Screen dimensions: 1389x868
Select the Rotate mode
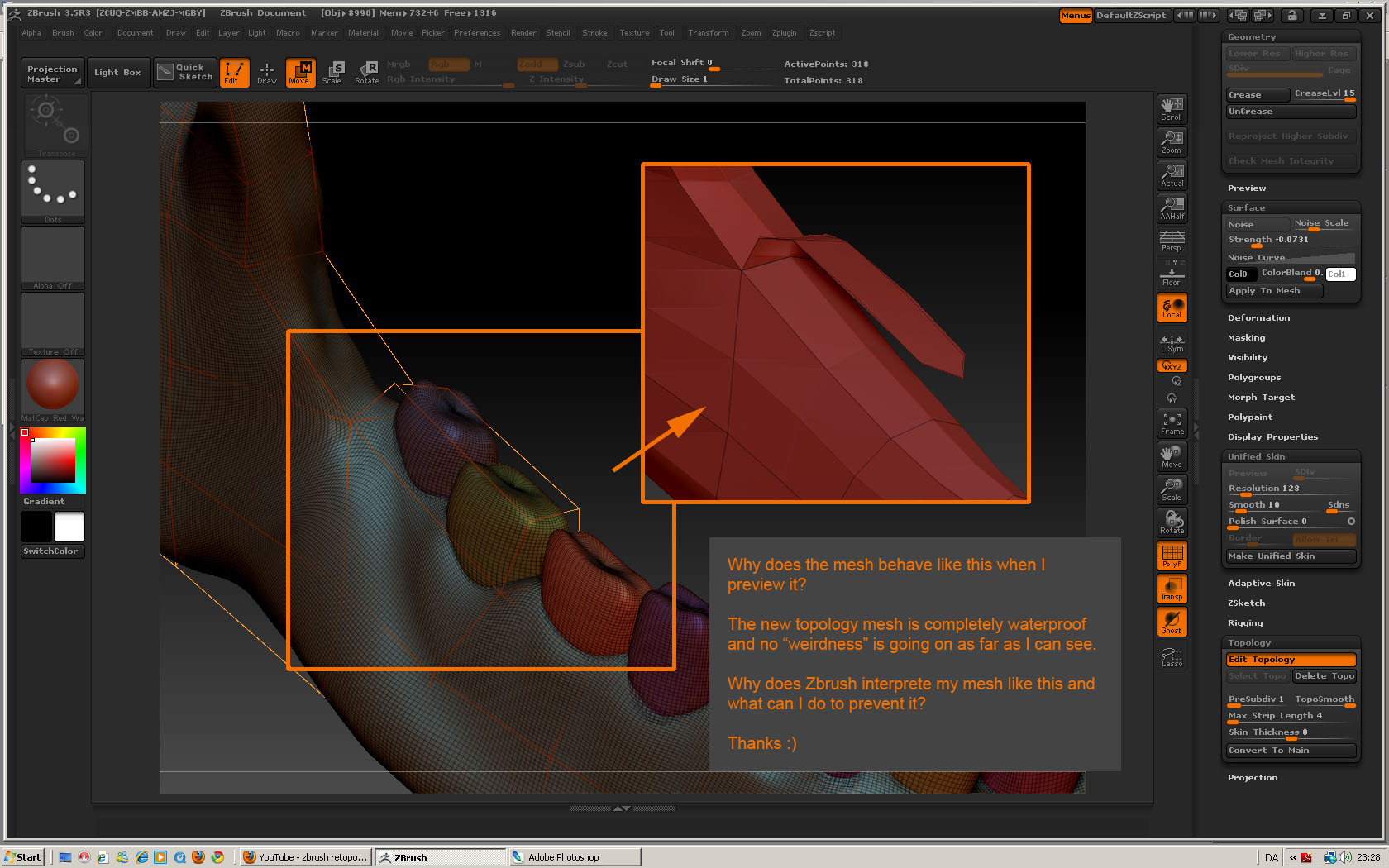[366, 72]
